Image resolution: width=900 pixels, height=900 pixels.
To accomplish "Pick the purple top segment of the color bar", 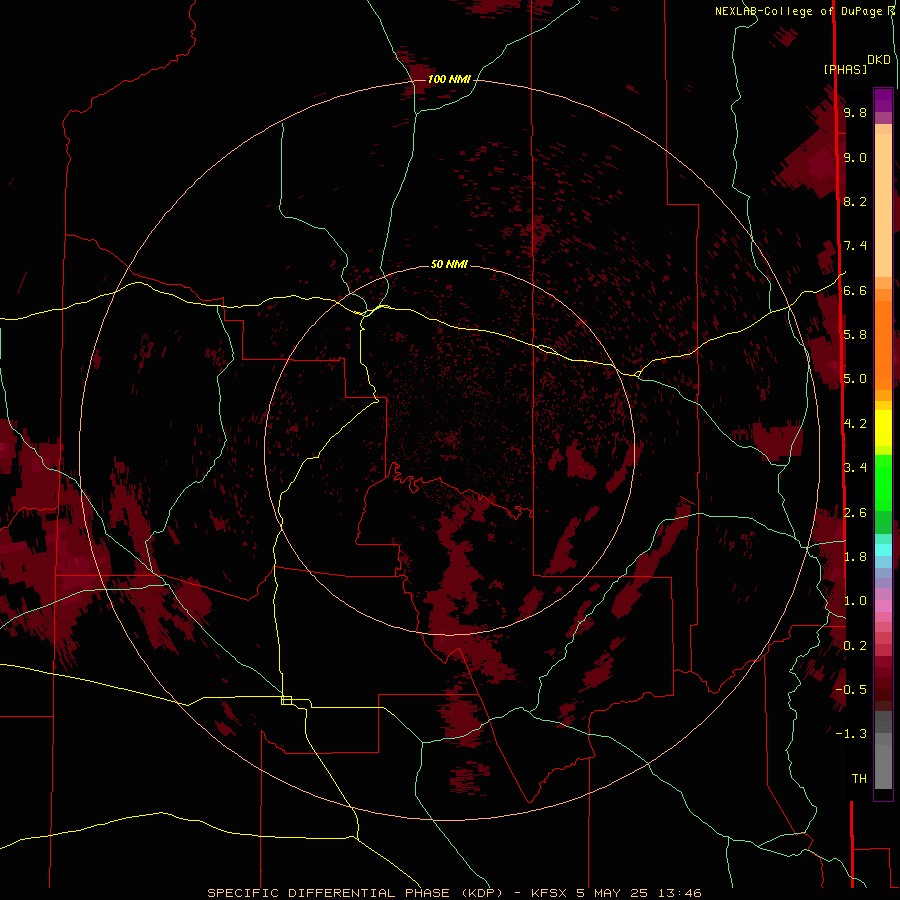I will pos(883,100).
